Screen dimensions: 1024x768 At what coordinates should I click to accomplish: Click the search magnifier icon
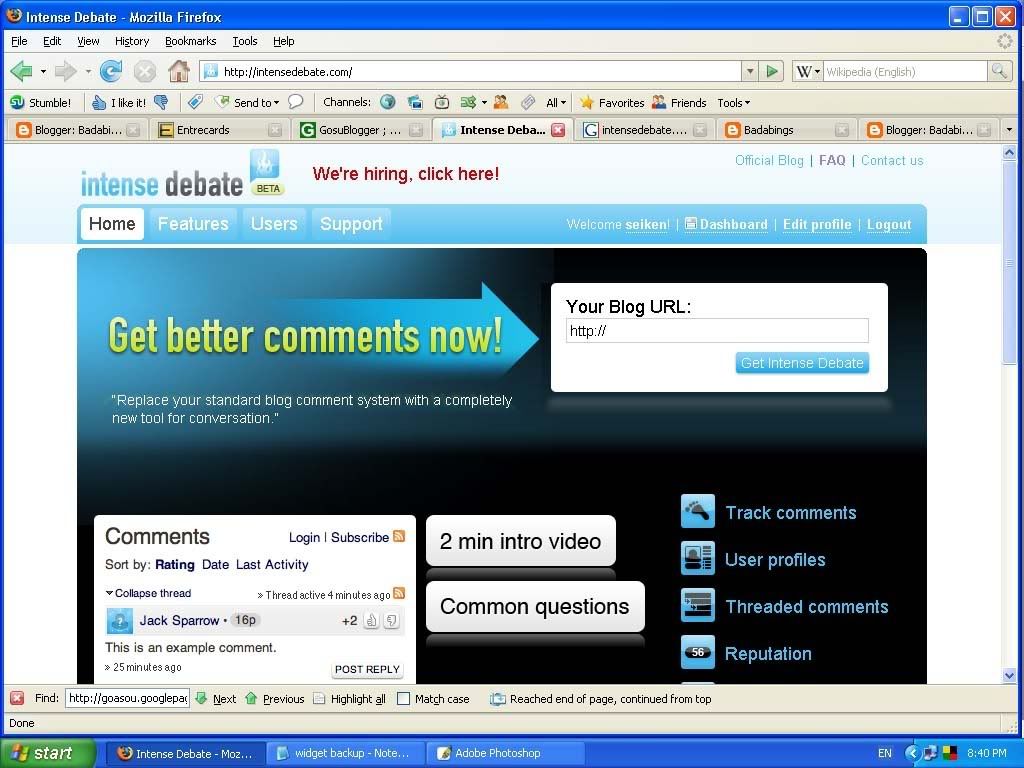tap(999, 71)
